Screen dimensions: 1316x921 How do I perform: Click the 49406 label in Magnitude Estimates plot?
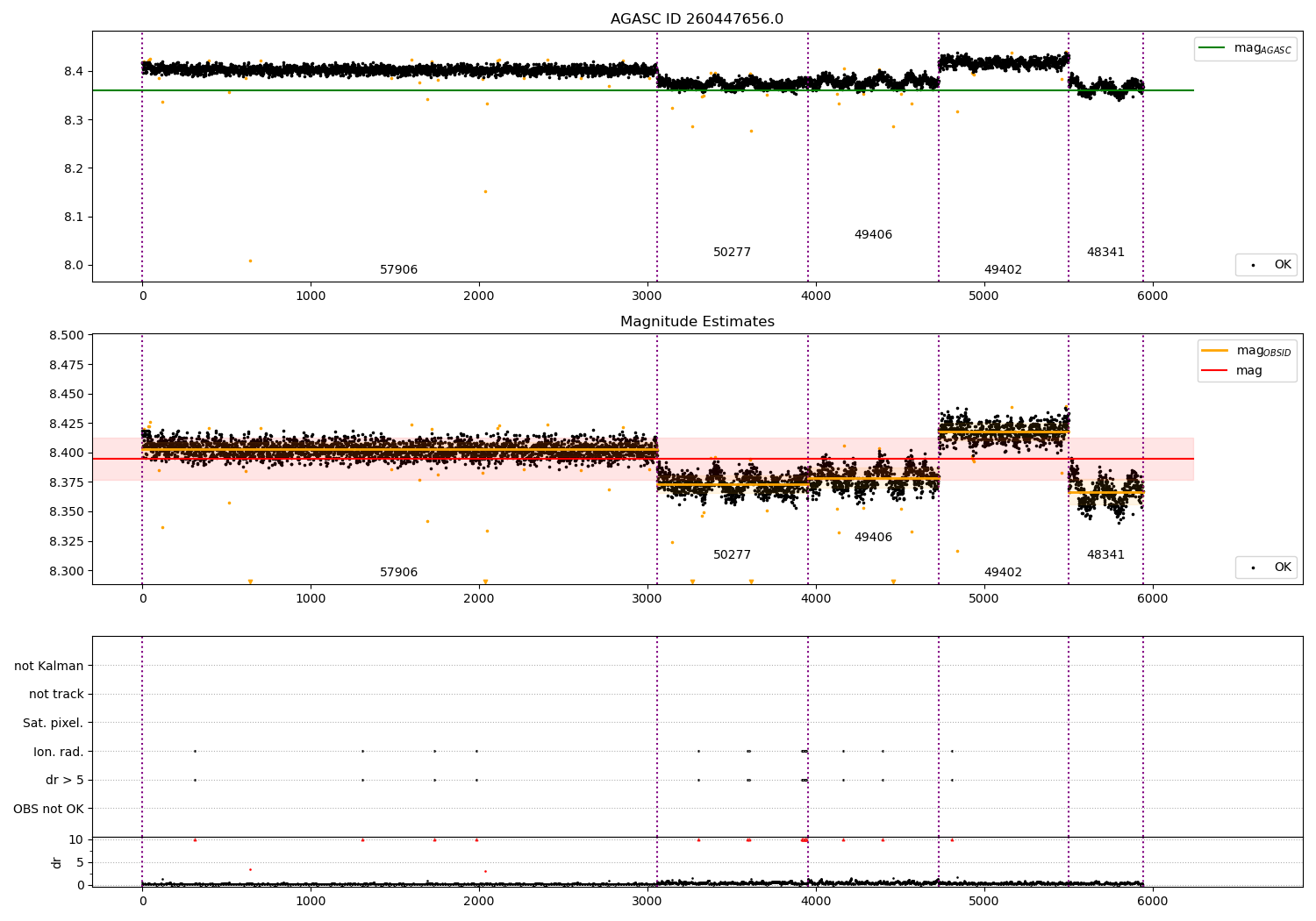(873, 538)
